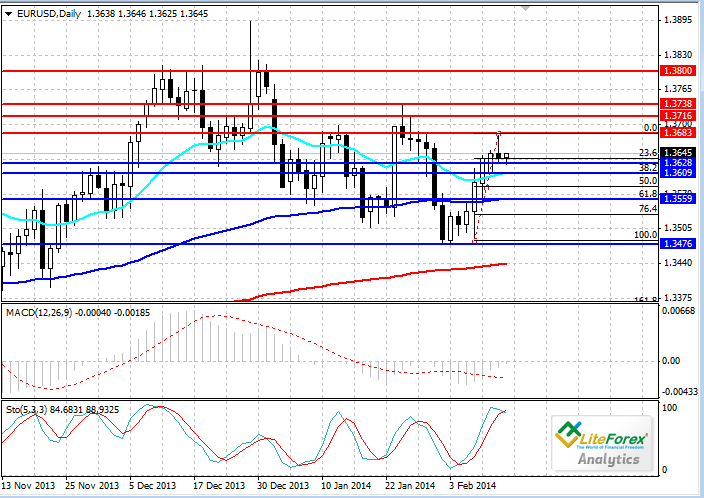
Task: Click the MACD scale value -0.00433
Action: coord(680,392)
